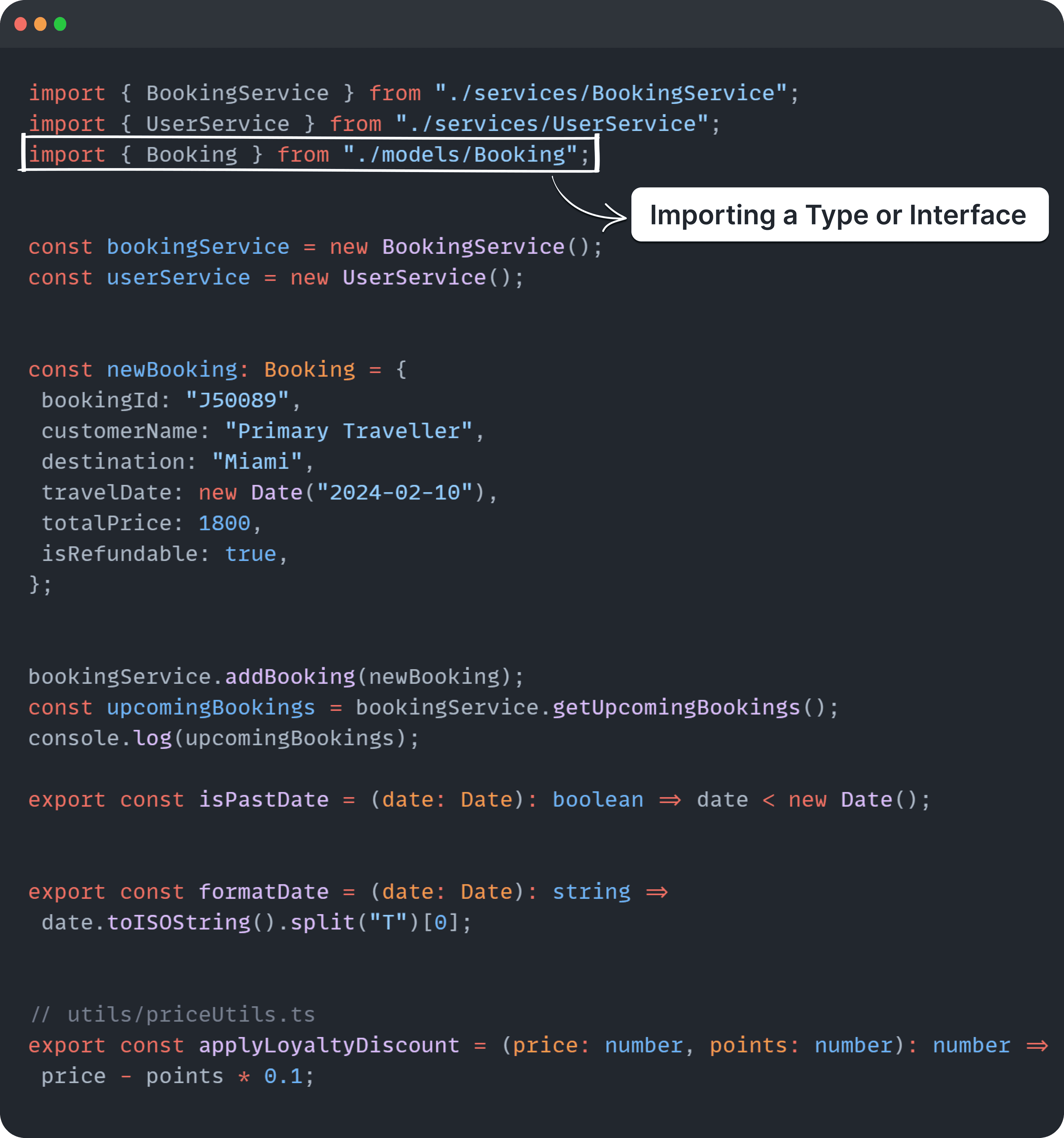The height and width of the screenshot is (1138, 1064).
Task: Click the "./services/UserService" import path string
Action: pos(552,124)
